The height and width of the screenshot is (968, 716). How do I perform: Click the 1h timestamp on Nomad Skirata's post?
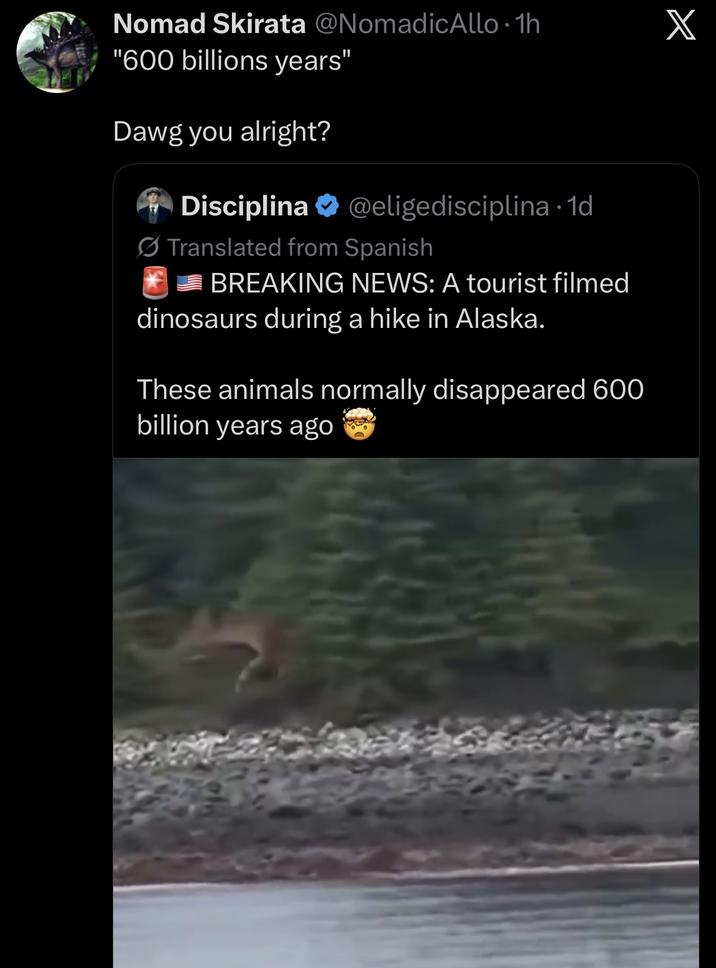(x=530, y=24)
